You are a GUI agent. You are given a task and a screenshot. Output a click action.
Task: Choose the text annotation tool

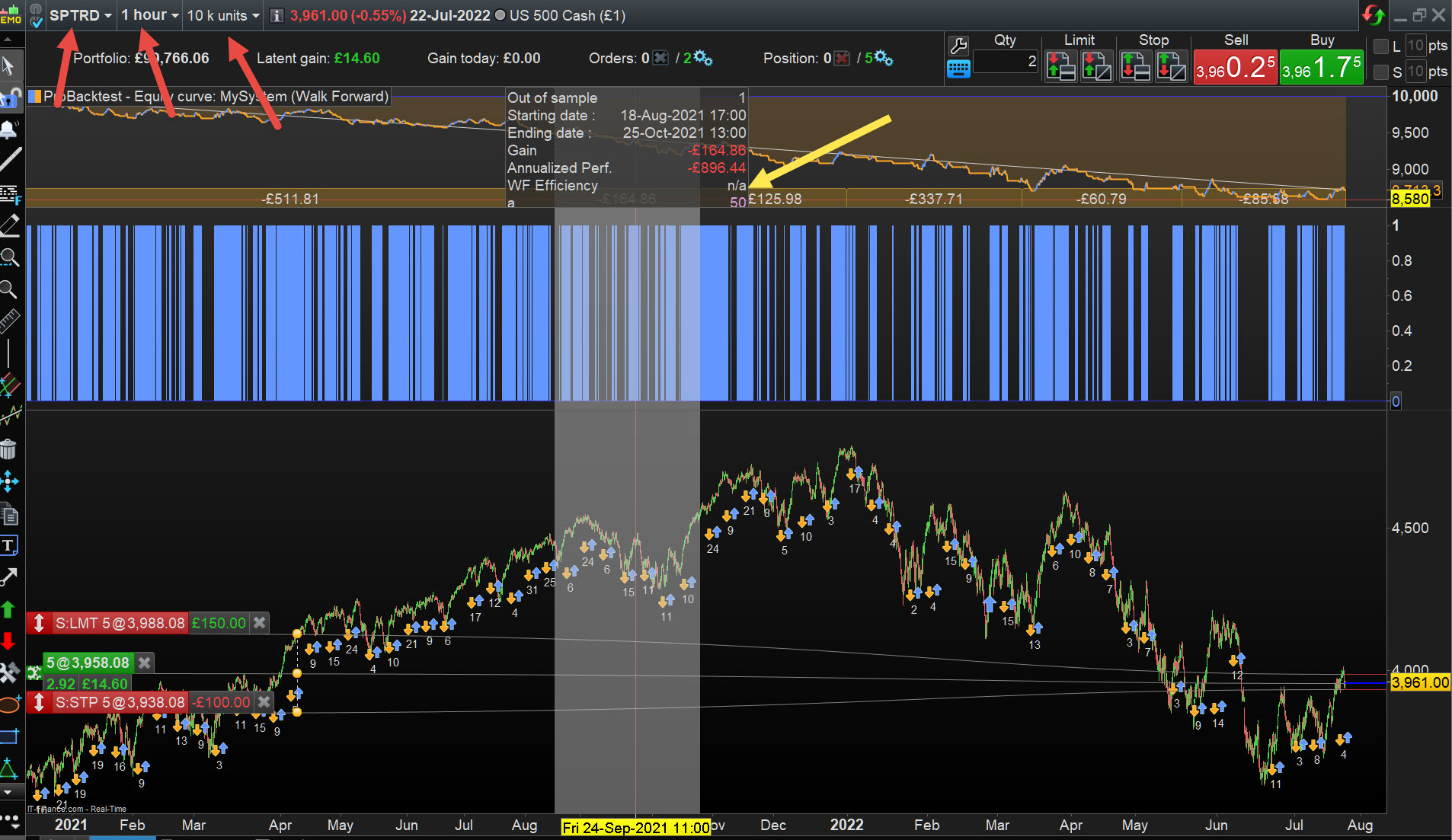point(9,545)
